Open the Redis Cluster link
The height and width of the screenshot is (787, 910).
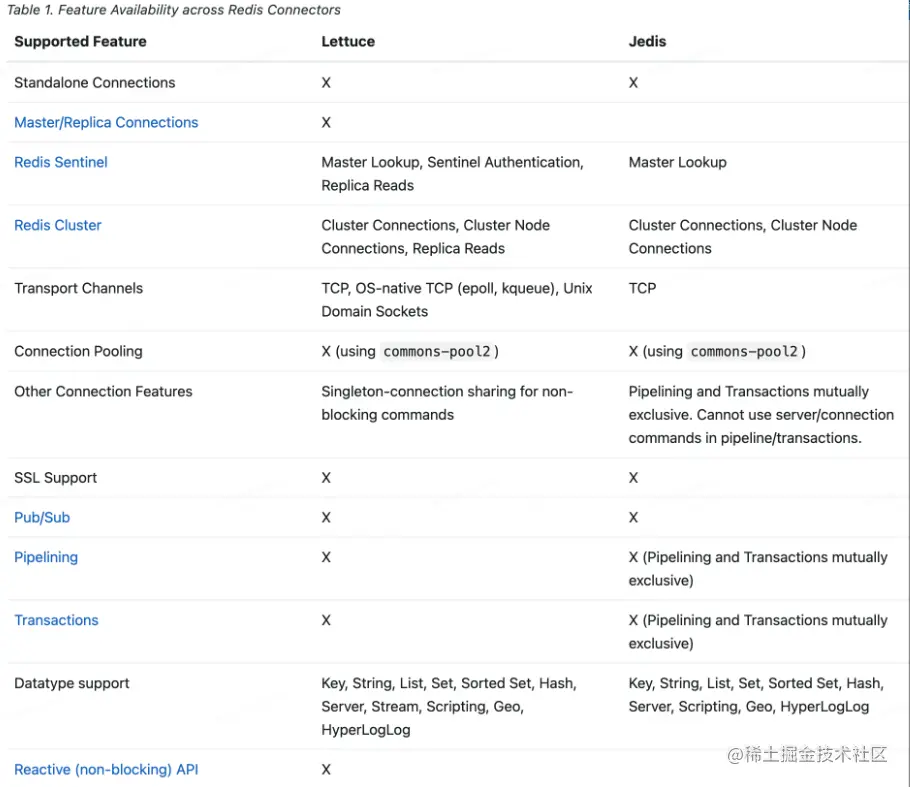58,225
